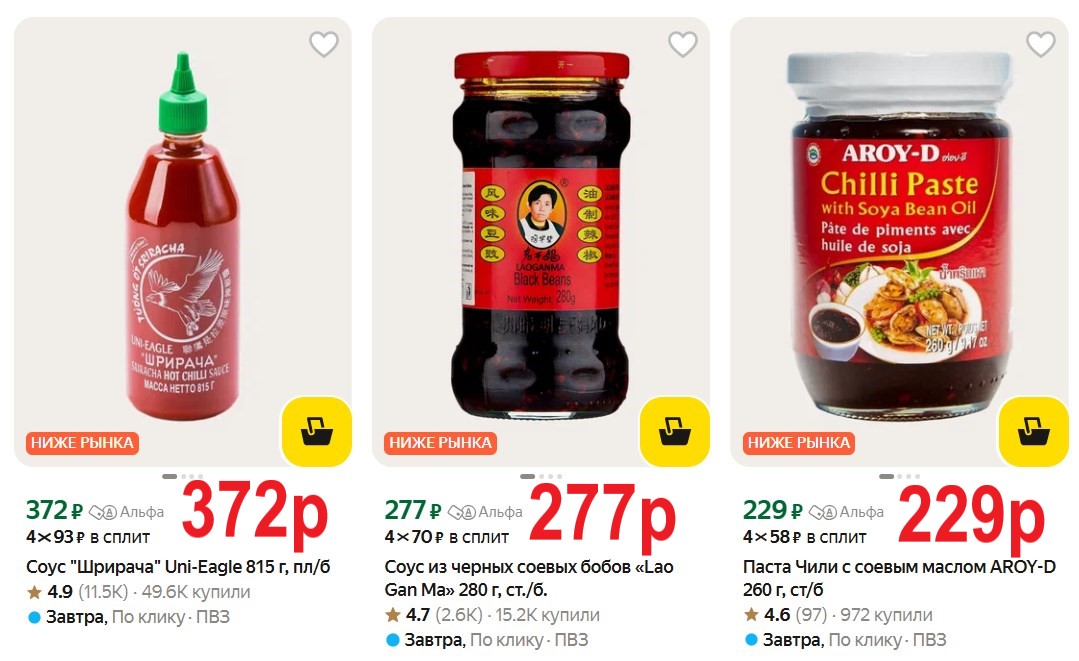Click the rating star for Sriracha 4.9
1079x661 pixels.
(34, 592)
